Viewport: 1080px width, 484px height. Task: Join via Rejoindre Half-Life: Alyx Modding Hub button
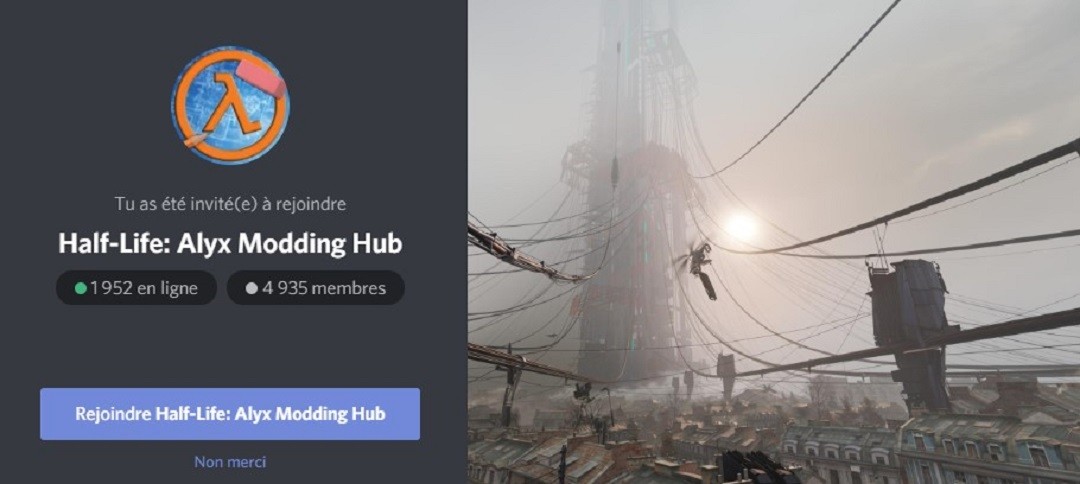point(230,414)
